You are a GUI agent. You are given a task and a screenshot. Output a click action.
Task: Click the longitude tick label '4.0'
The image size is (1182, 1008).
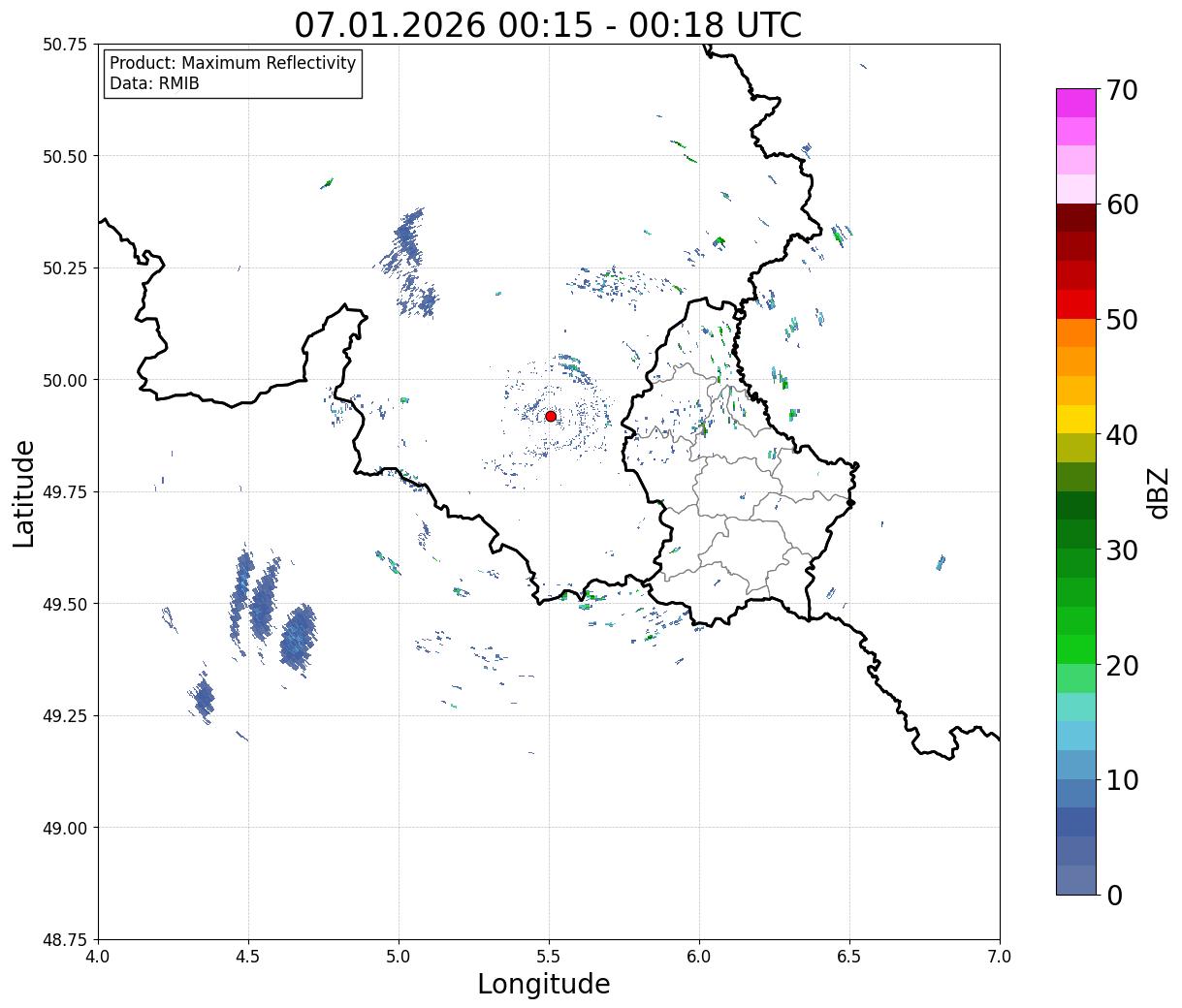[x=98, y=957]
